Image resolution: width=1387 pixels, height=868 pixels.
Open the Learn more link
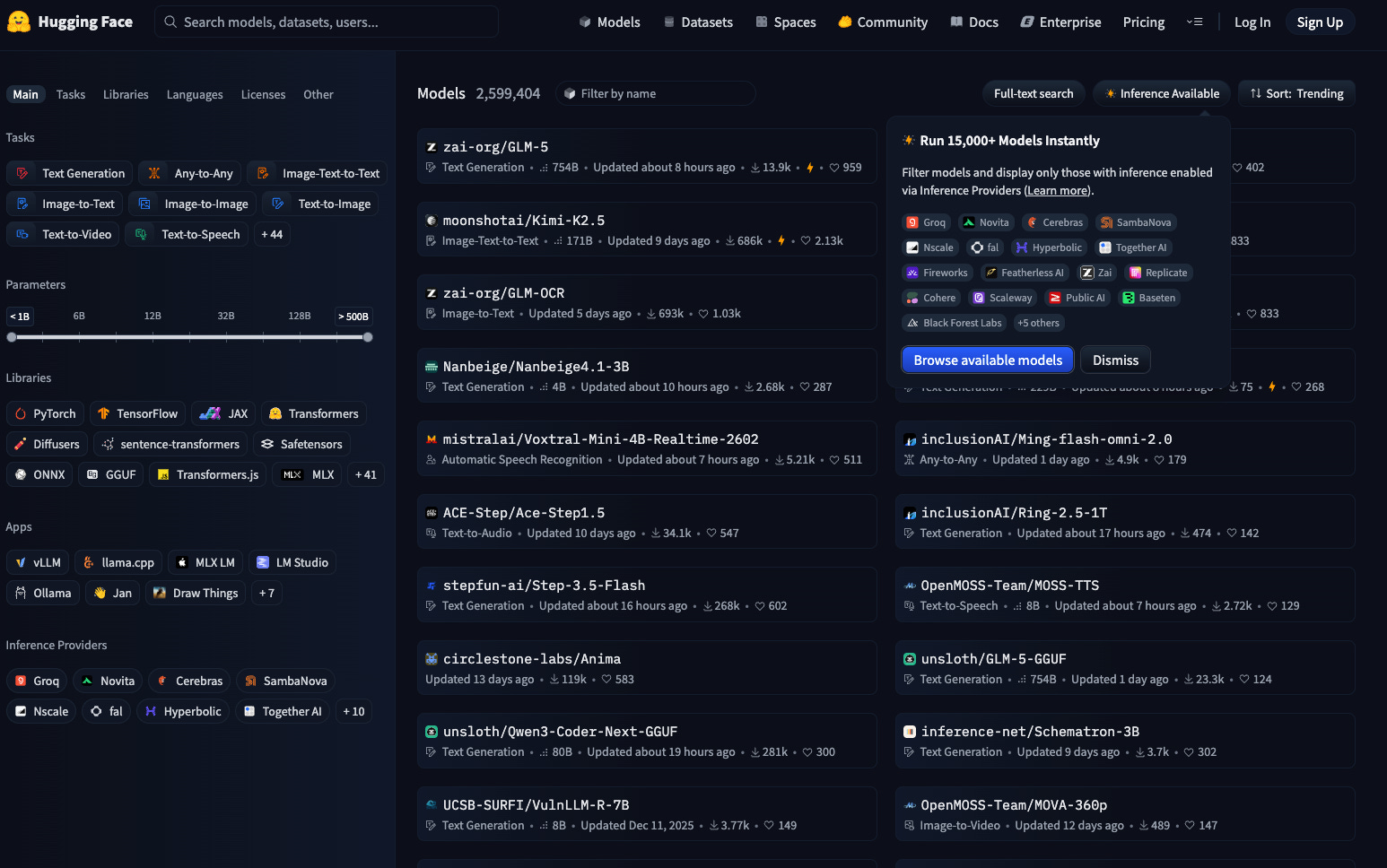pyautogui.click(x=1057, y=190)
